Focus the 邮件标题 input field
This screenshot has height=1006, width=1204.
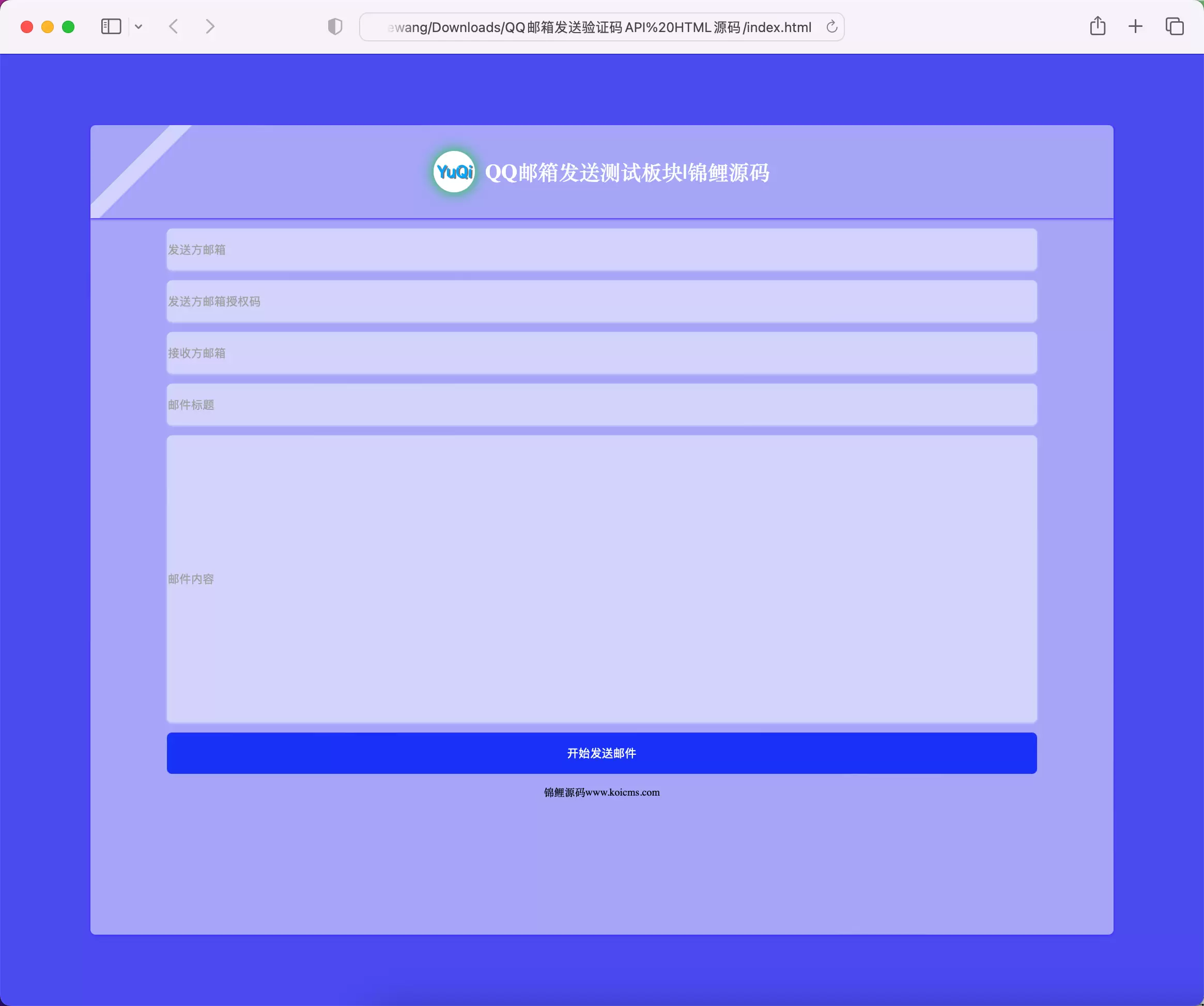(x=601, y=404)
